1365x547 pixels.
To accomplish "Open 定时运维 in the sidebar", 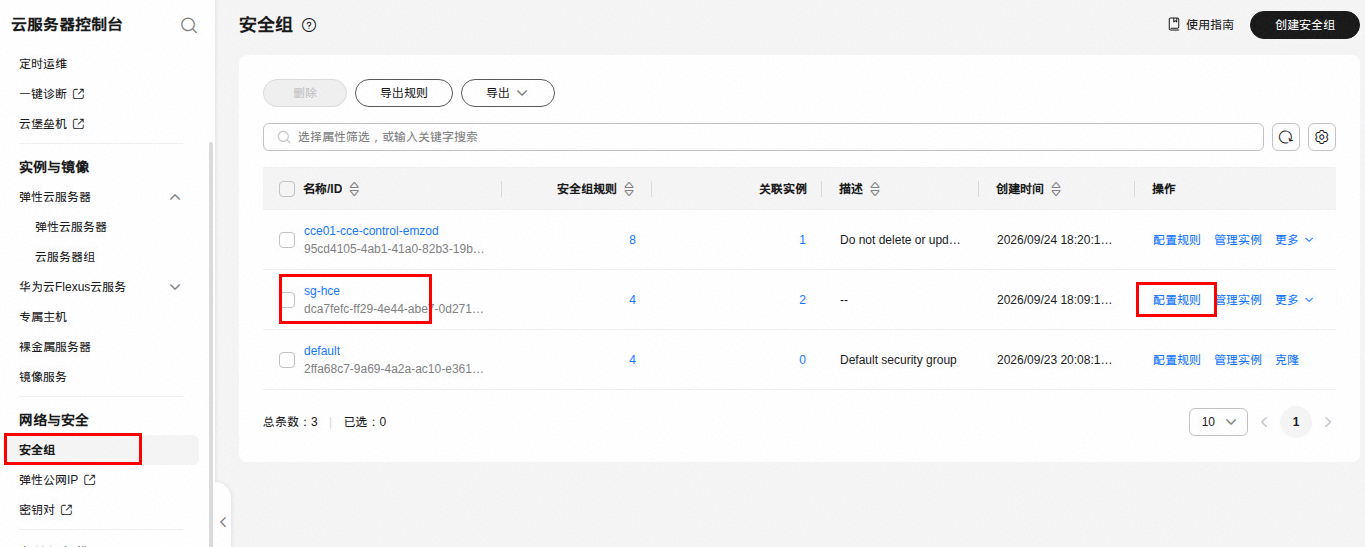I will click(x=43, y=64).
